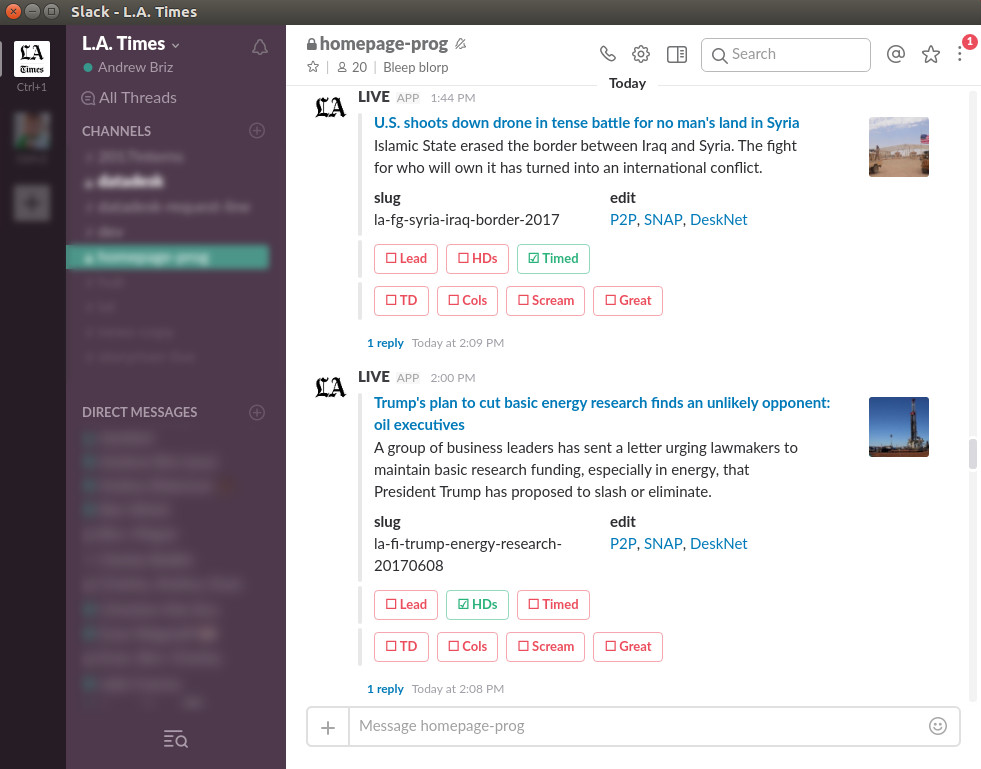Viewport: 981px width, 769px height.
Task: Click the la-fg-syria-iraq-border-2017 slug text
Action: [467, 220]
